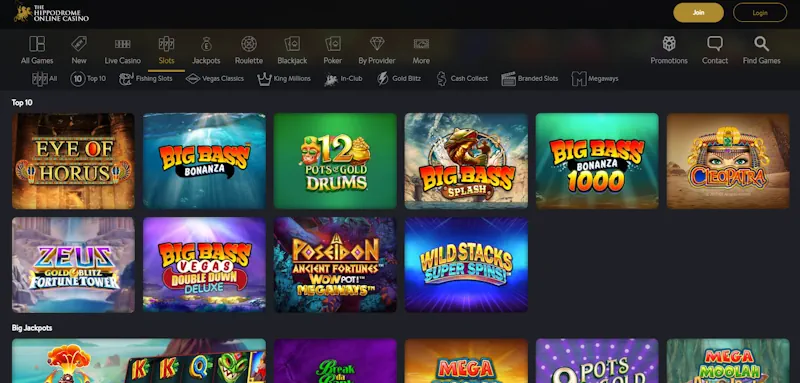The height and width of the screenshot is (383, 800).
Task: Select the Blackjack cards icon
Action: (x=292, y=44)
